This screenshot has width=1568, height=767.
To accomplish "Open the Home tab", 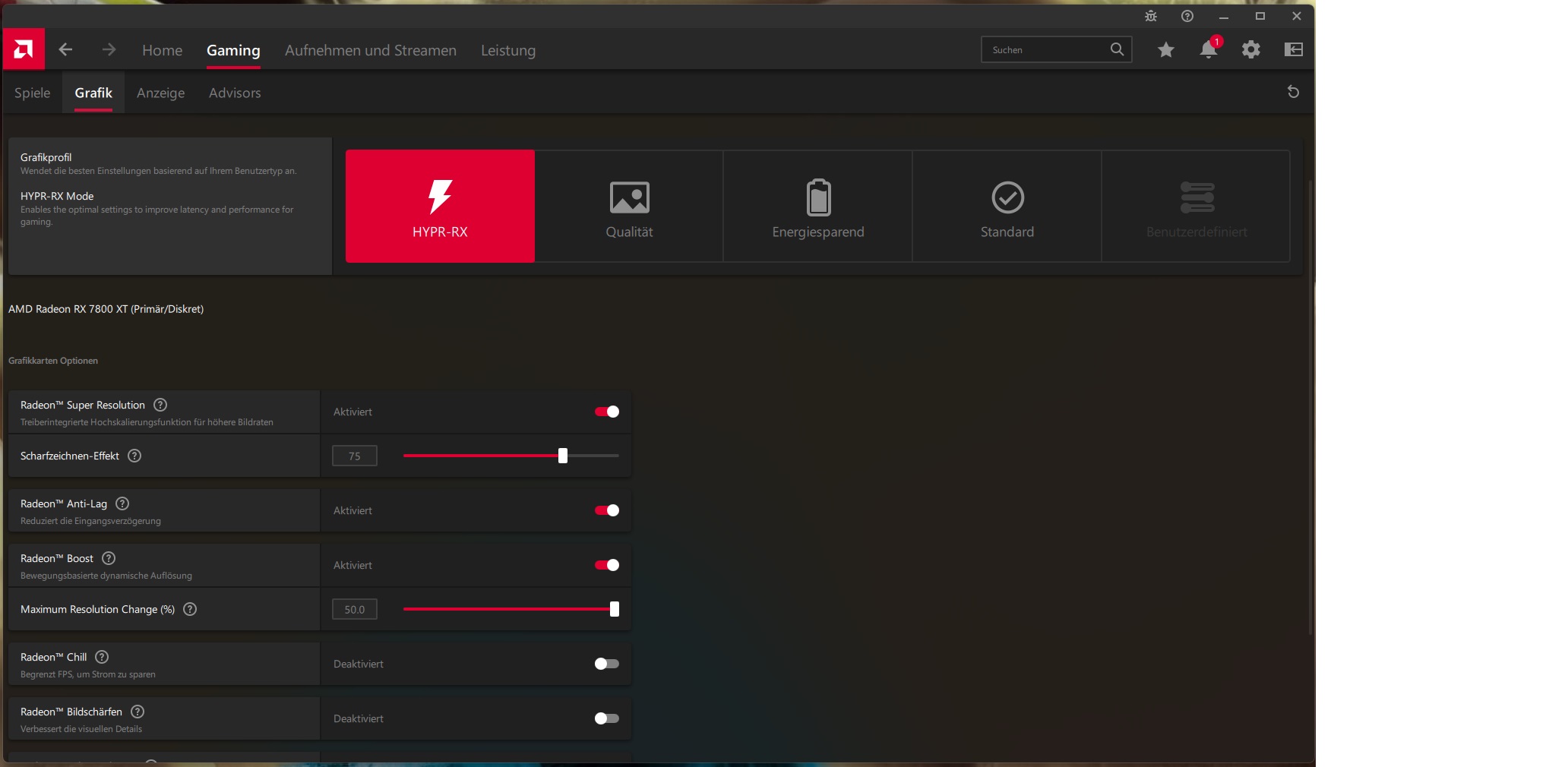I will pyautogui.click(x=163, y=50).
